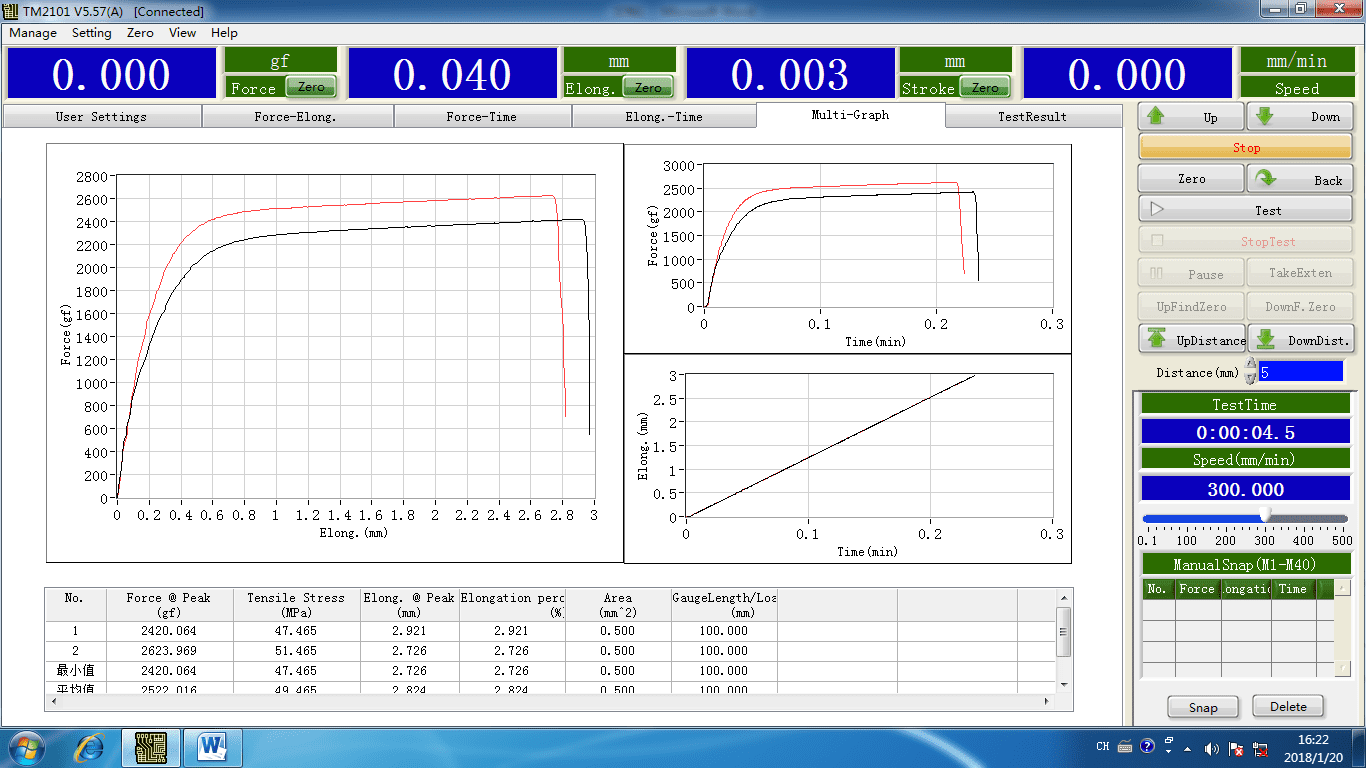
Task: Zero the Stroke reading
Action: (x=985, y=88)
